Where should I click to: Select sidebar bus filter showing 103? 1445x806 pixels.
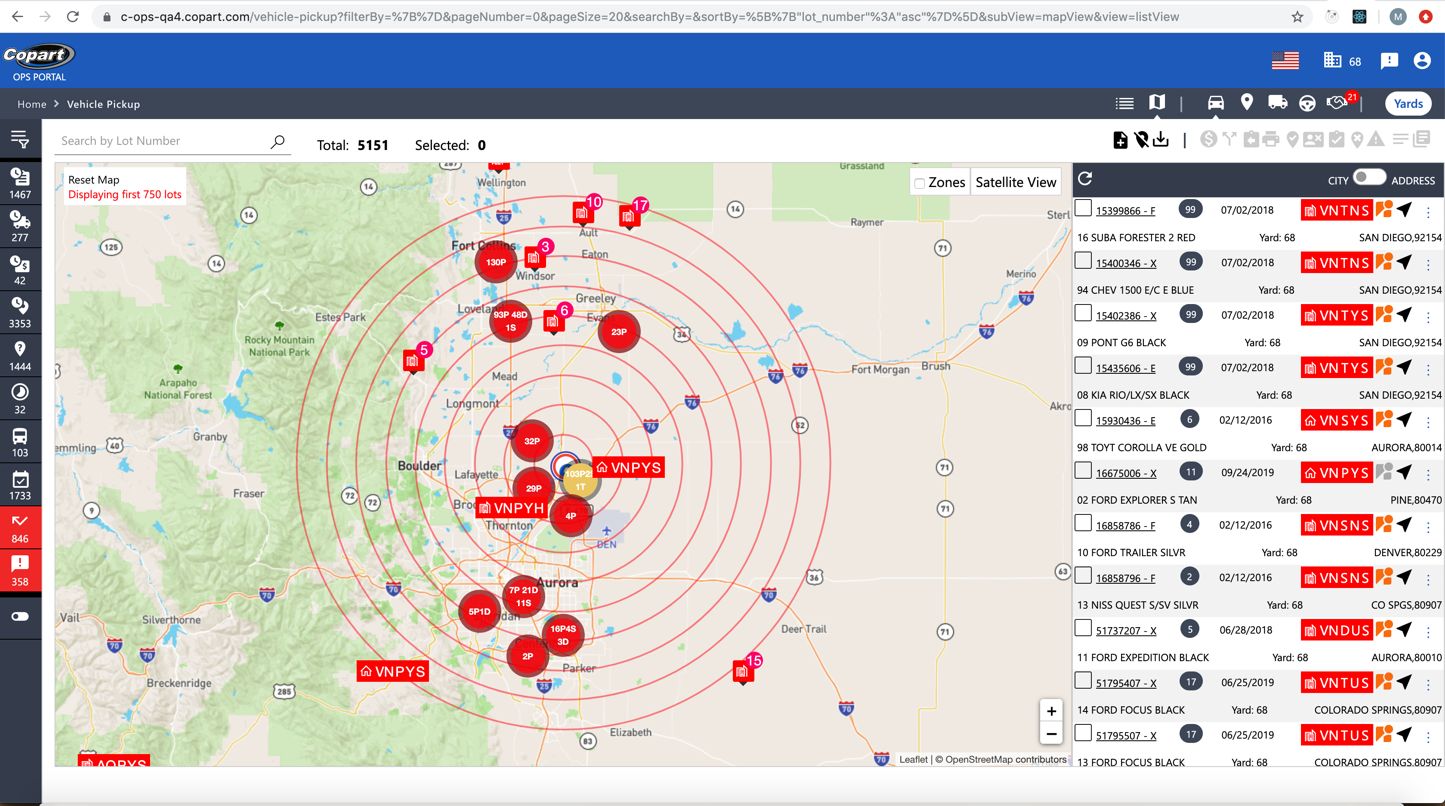click(20, 443)
